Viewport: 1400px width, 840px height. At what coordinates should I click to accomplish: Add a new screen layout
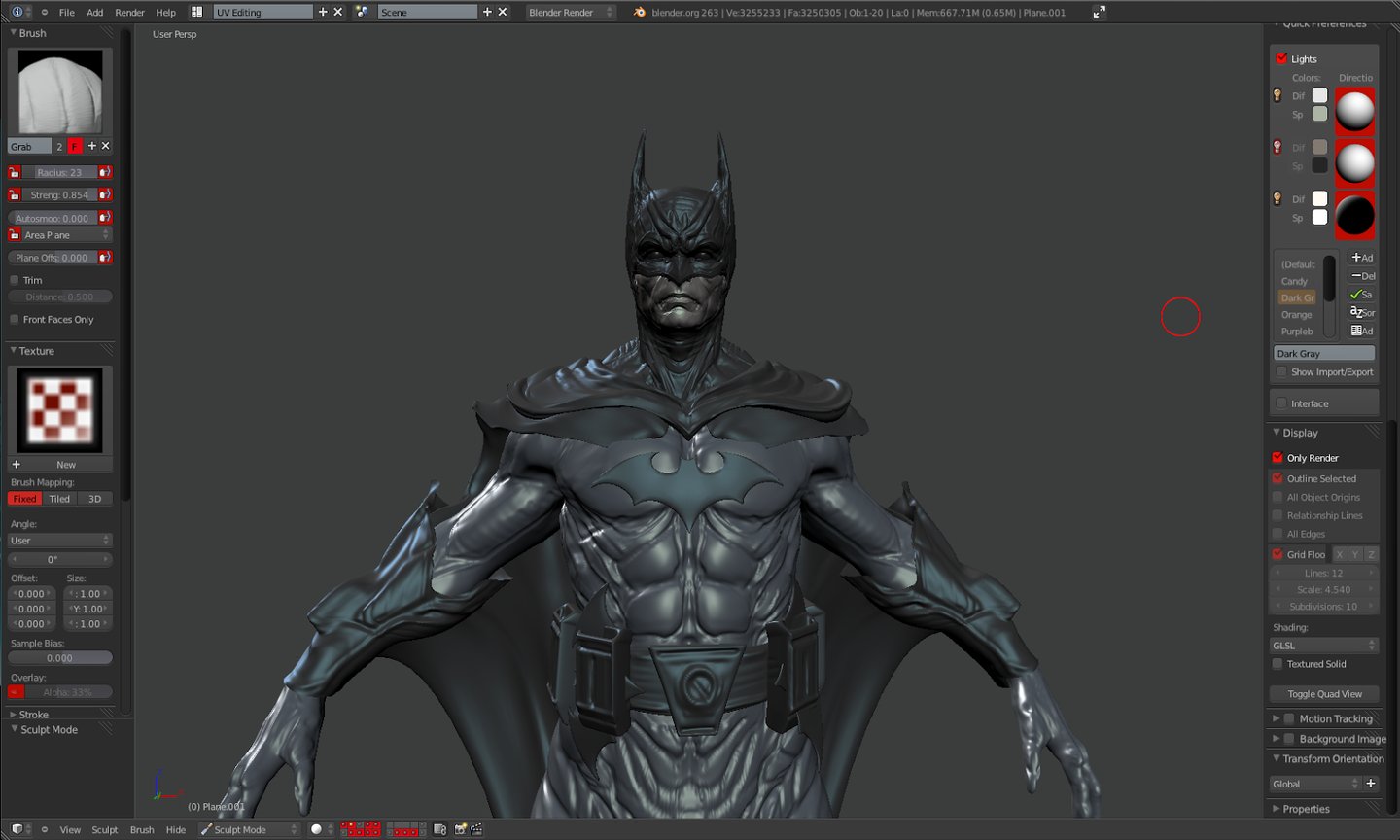[x=323, y=12]
